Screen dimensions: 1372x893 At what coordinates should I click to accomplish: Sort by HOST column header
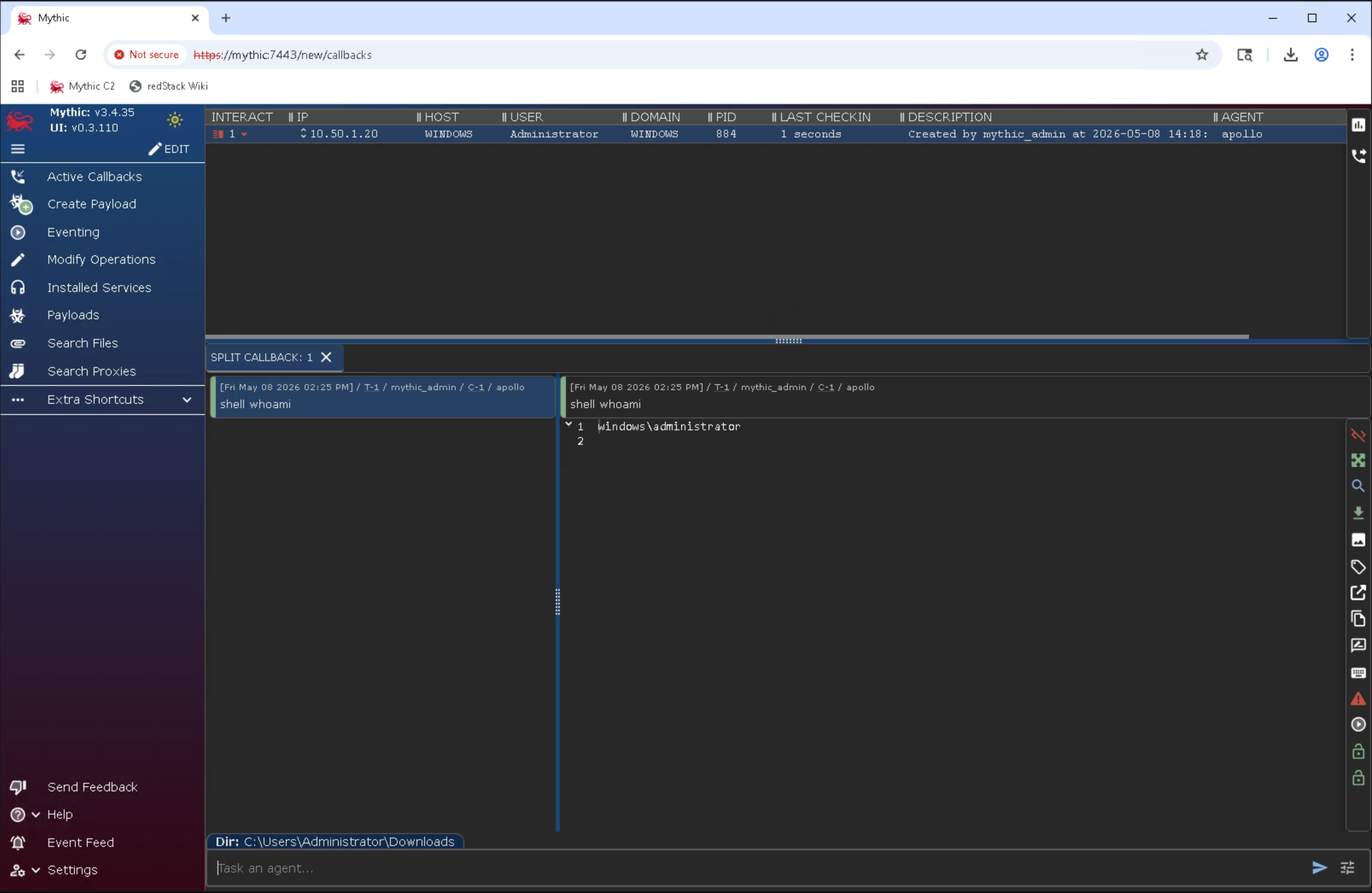coord(441,117)
